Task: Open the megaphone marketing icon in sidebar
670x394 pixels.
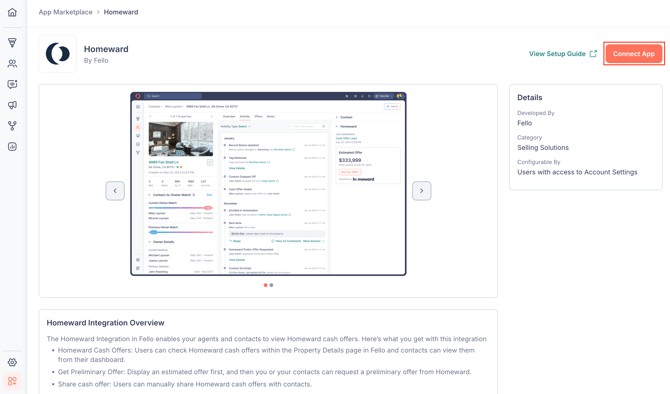Action: [x=12, y=105]
